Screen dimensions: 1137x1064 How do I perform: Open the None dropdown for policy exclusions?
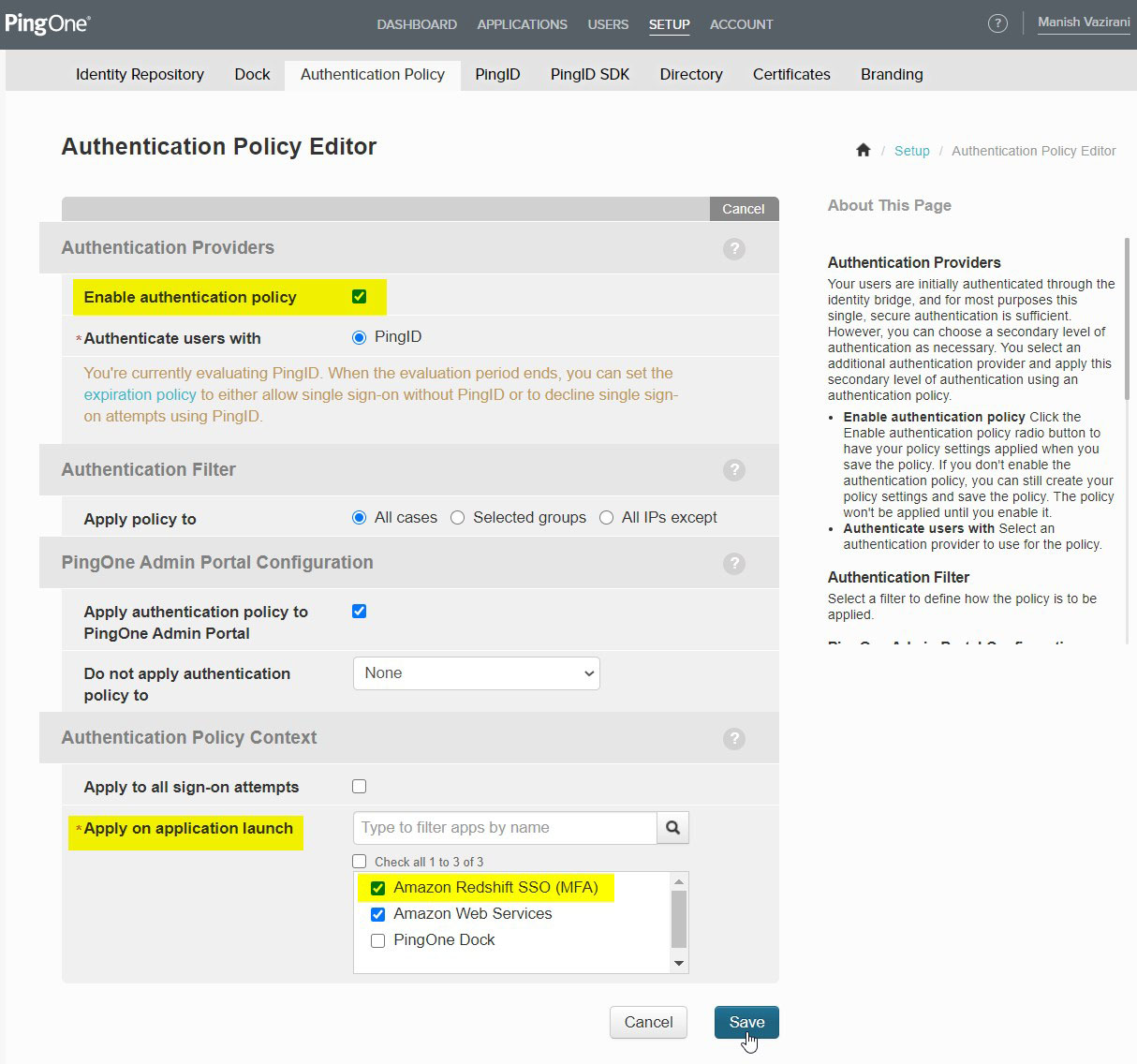[x=476, y=672]
